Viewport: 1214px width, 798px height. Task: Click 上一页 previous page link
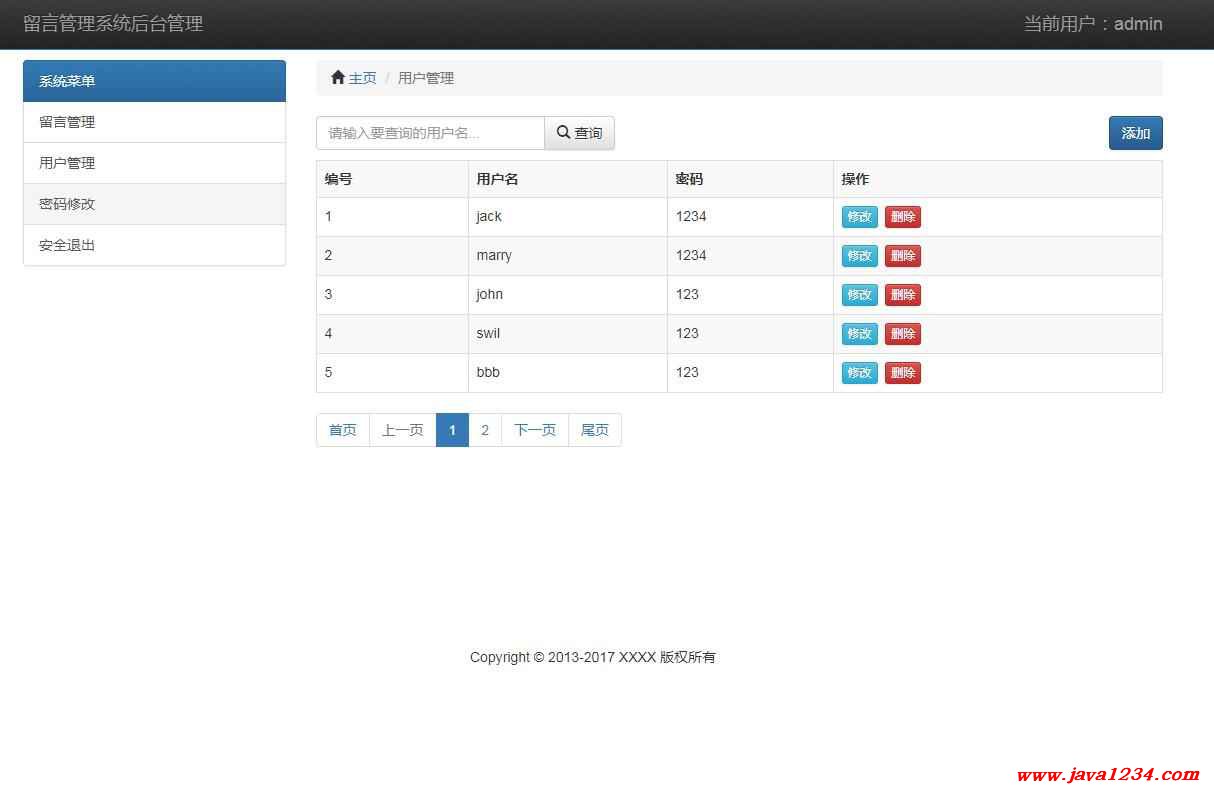point(403,430)
